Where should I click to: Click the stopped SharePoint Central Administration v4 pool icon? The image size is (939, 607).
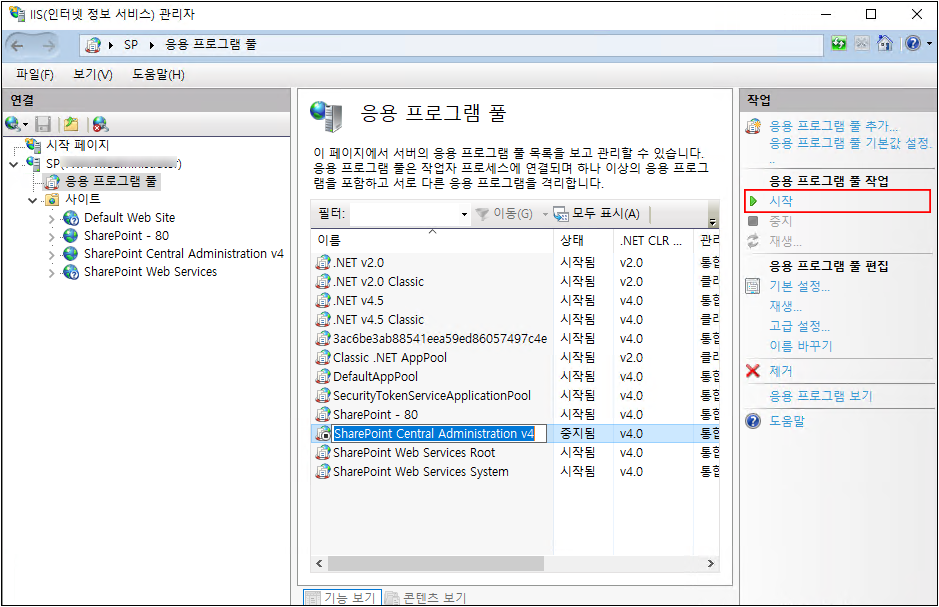[x=323, y=433]
